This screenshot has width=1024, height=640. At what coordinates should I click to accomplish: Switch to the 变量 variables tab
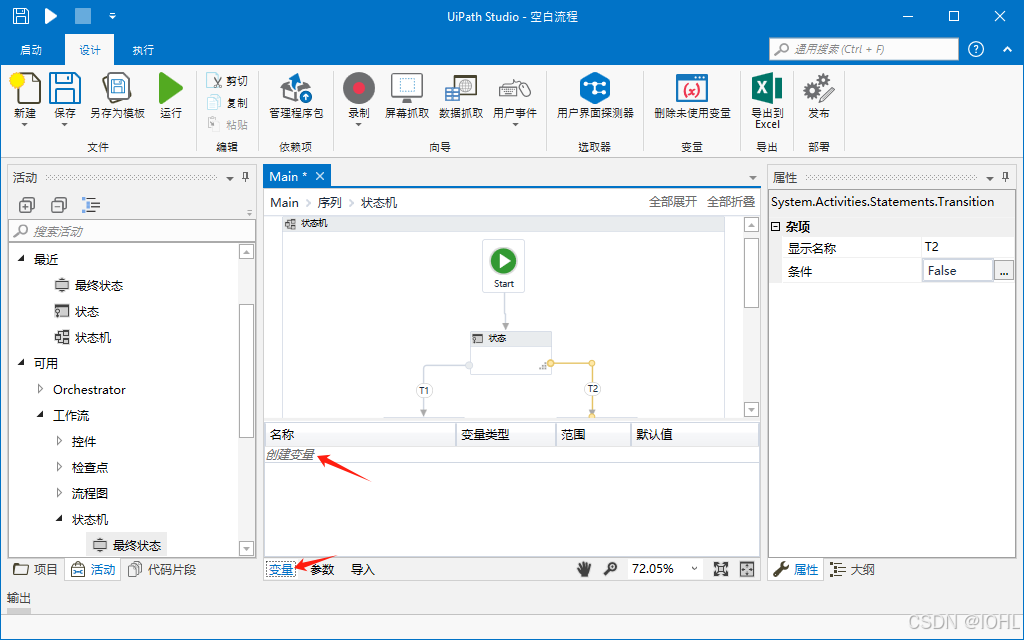coord(281,569)
